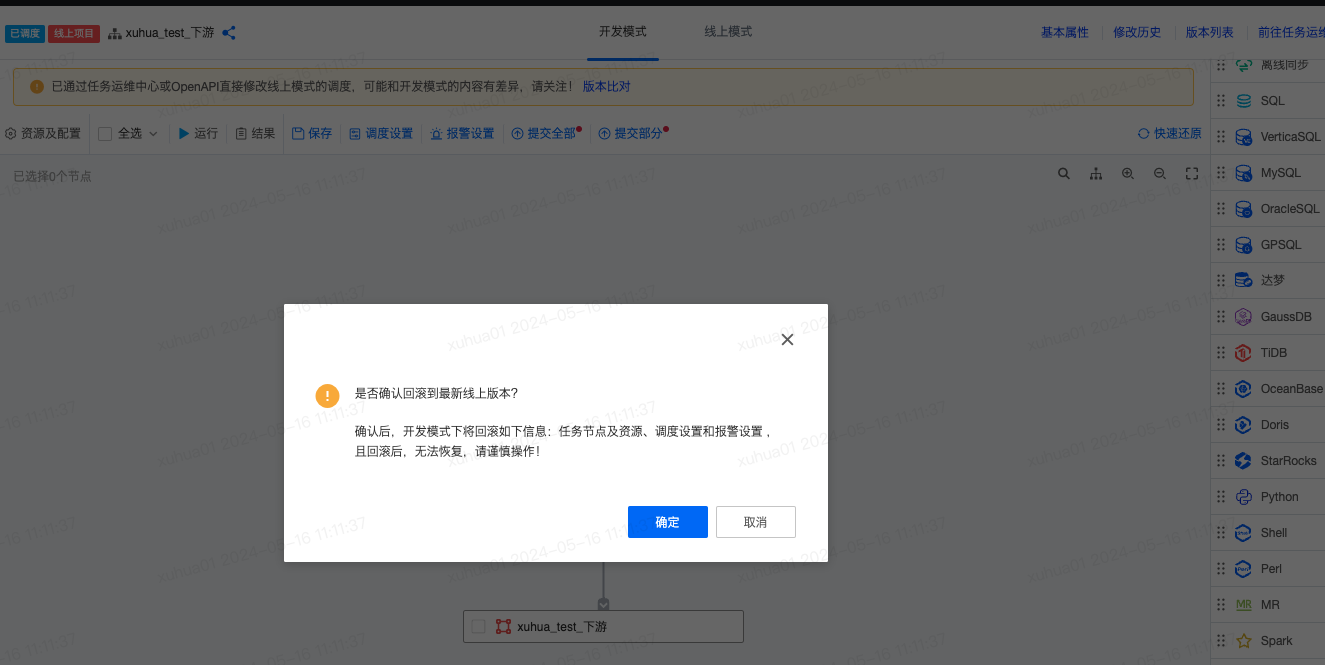Screen dimensions: 1325x665
Task: Click 提交全部
Action: (544, 133)
